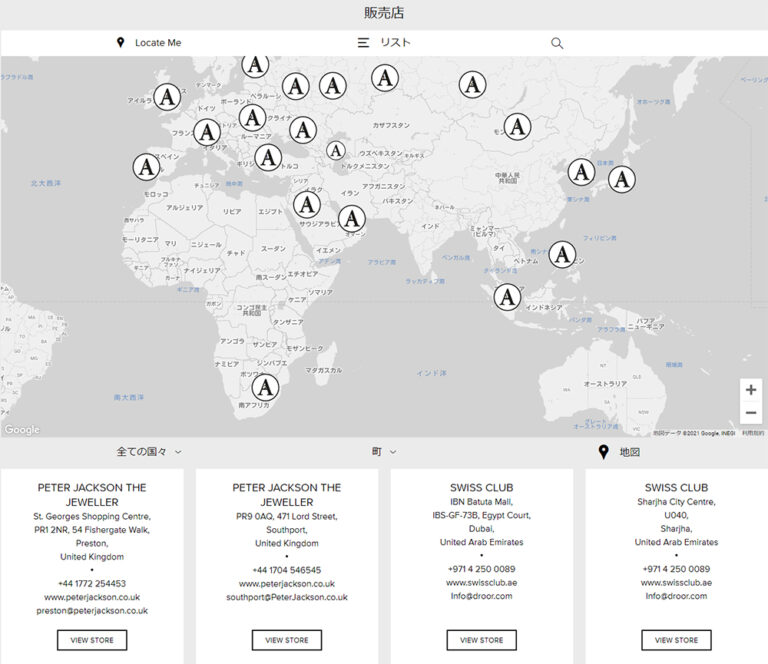Click Info@droor.com in the Sharjha card
This screenshot has width=768, height=664.
[x=676, y=596]
